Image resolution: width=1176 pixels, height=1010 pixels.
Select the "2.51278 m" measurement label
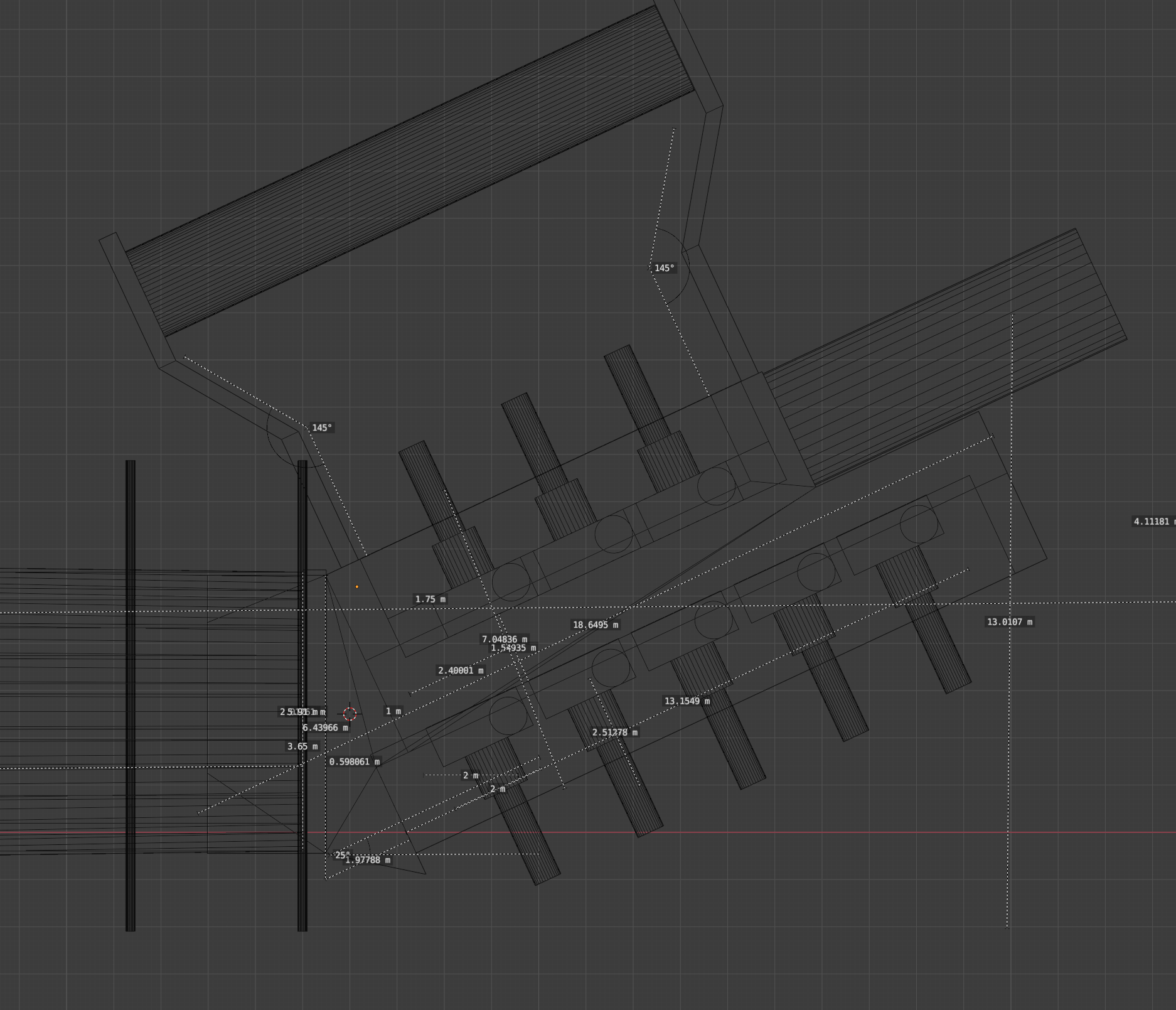click(x=615, y=733)
